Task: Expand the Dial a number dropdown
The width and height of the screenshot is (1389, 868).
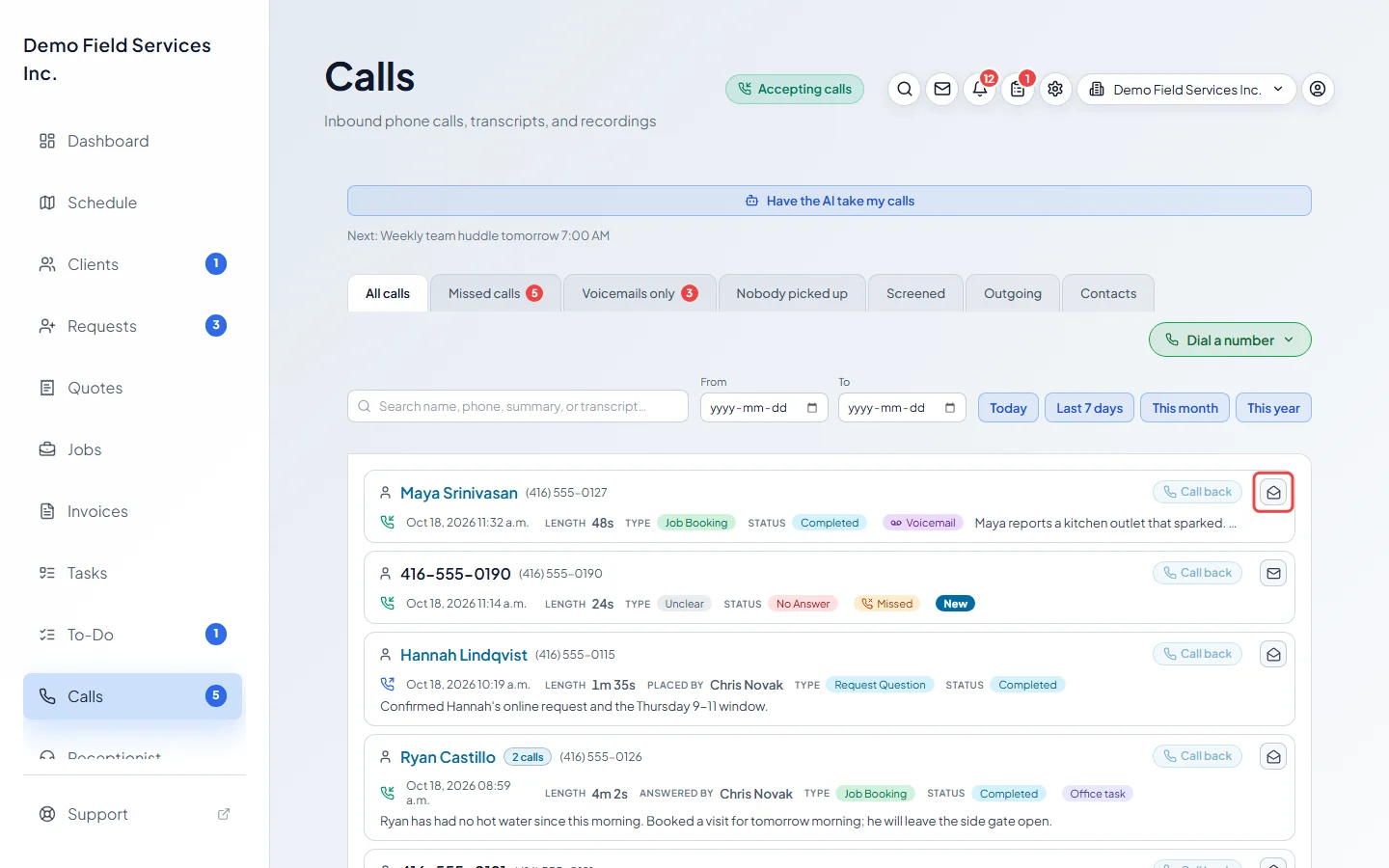Action: point(1230,339)
